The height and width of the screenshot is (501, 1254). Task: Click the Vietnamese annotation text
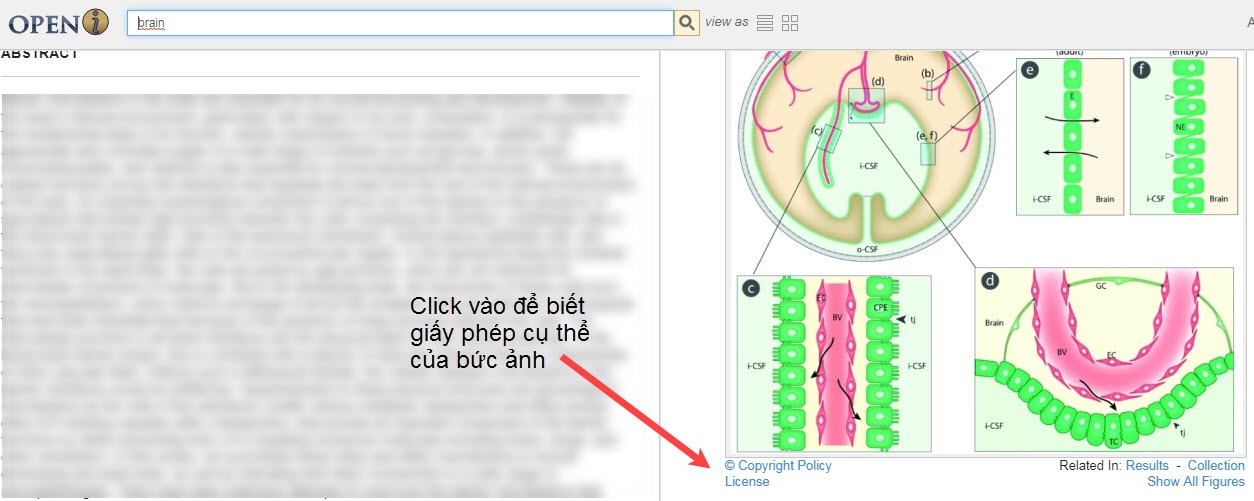[498, 333]
